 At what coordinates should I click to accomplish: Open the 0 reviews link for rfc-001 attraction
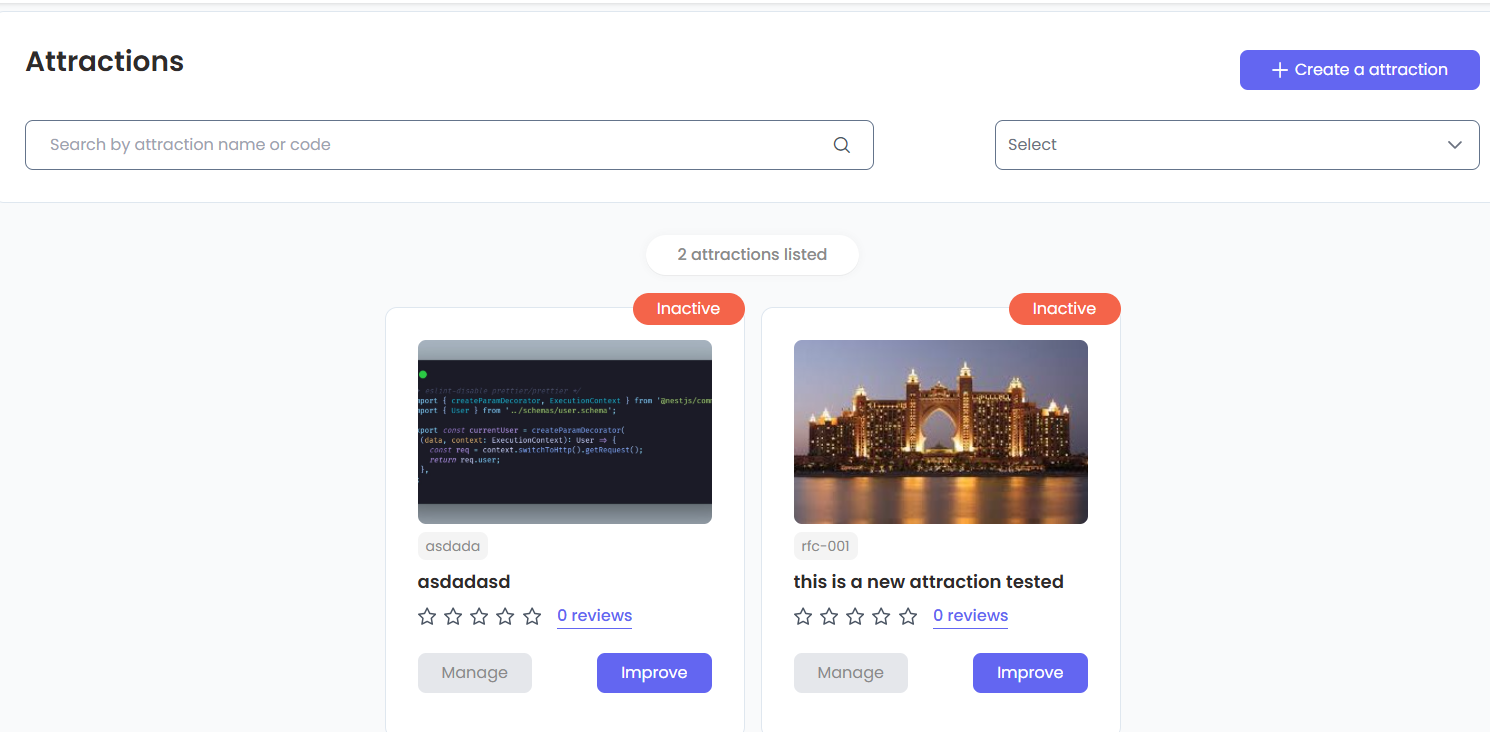point(970,615)
